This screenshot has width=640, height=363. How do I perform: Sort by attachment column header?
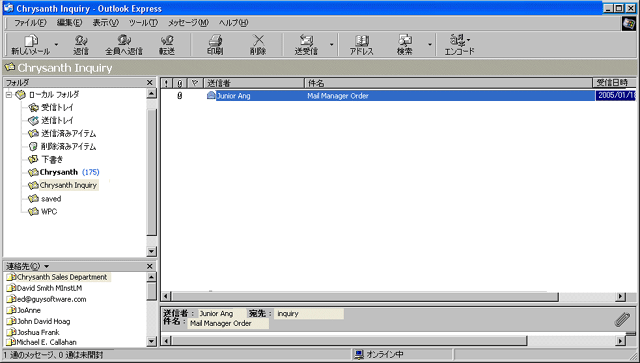click(x=179, y=83)
